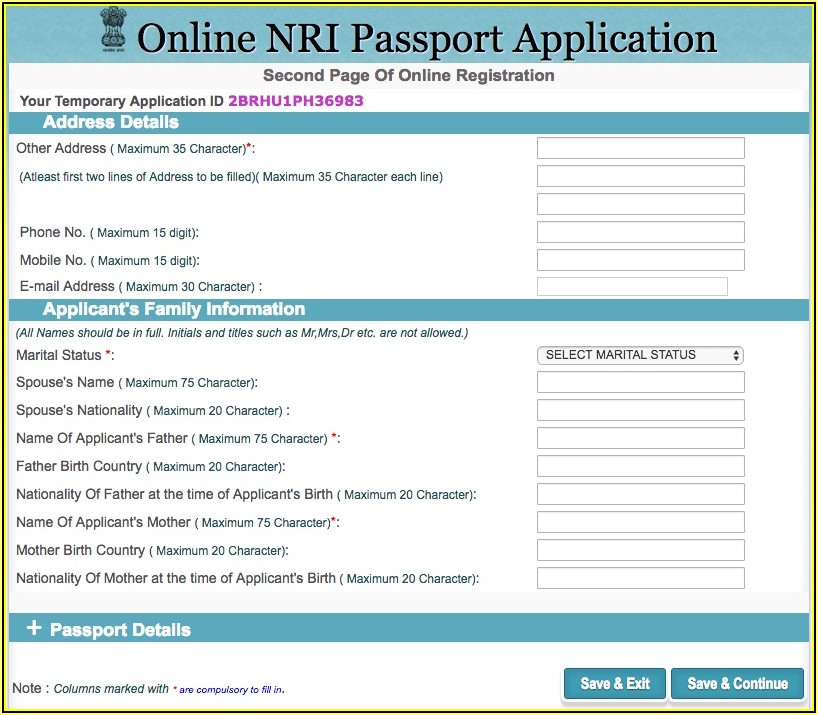This screenshot has width=818, height=715.
Task: Click the Phone No. input field
Action: 640,233
